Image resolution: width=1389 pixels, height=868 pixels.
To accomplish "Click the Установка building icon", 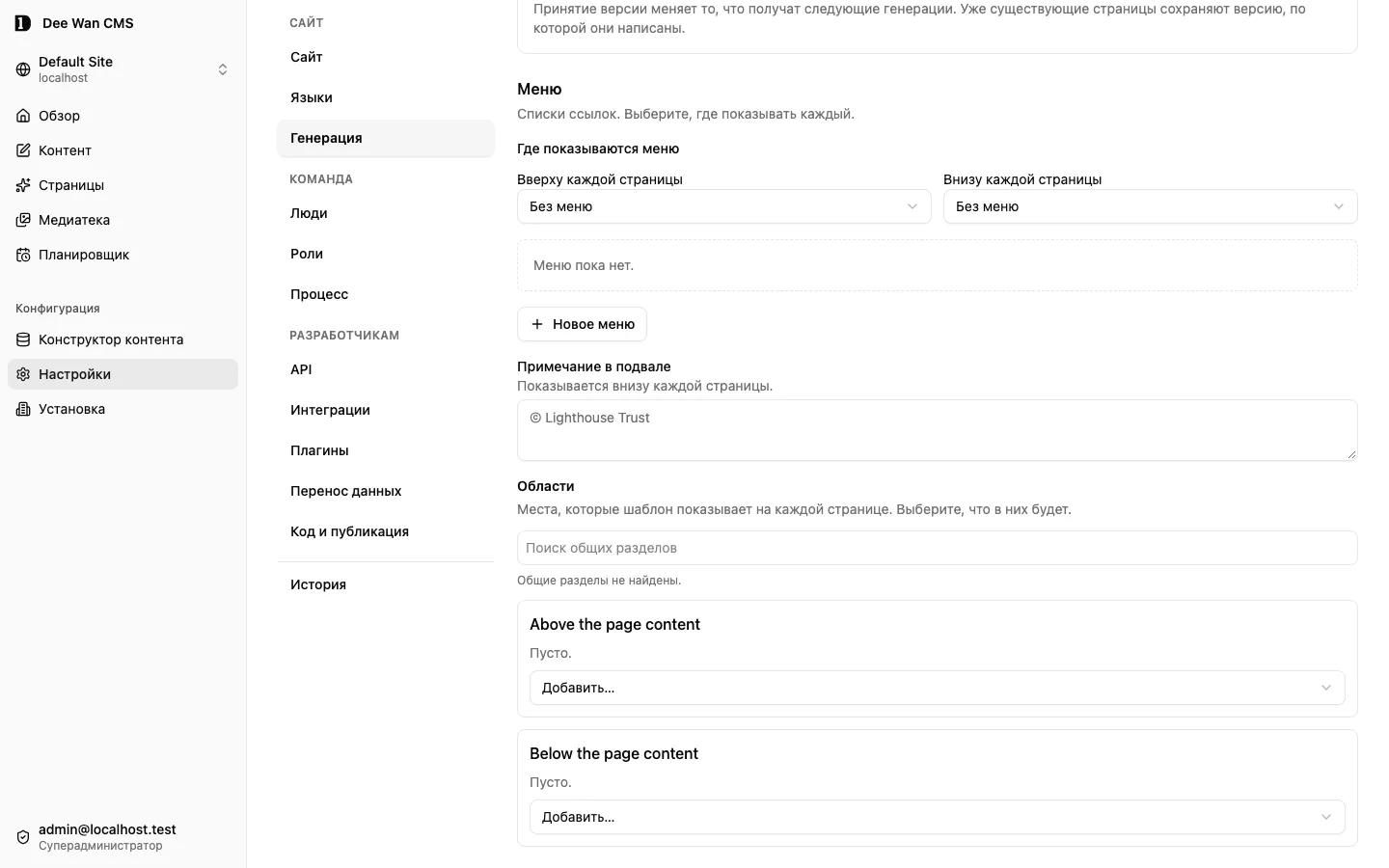I will pos(23,409).
